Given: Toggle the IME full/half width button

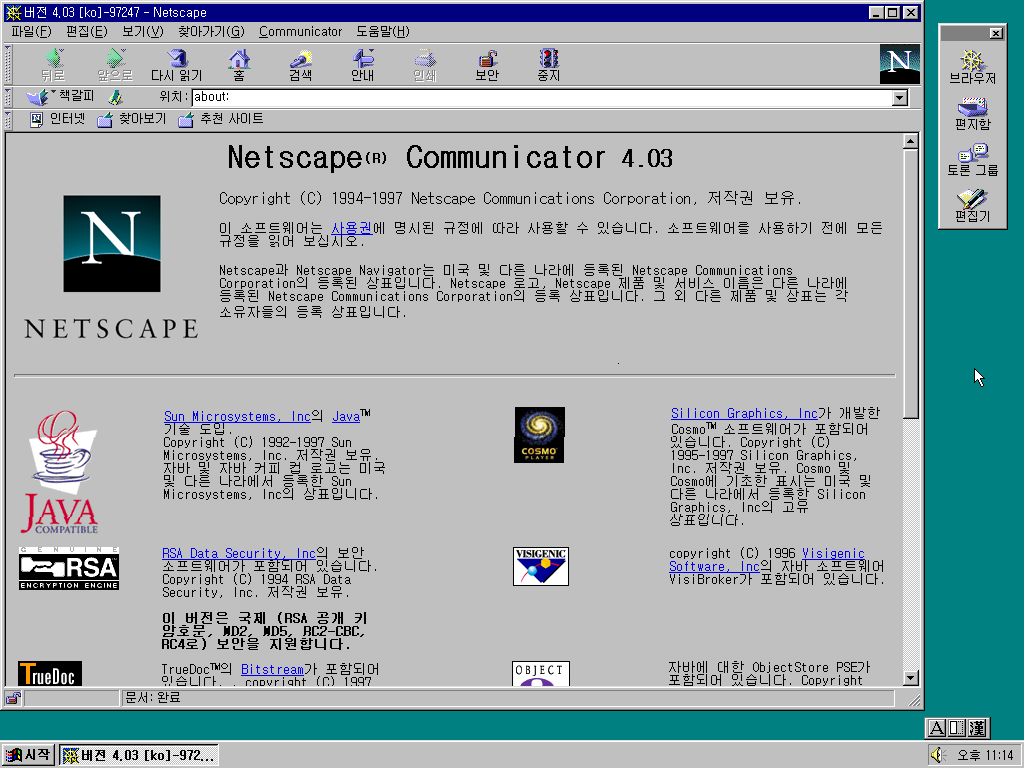Looking at the screenshot, I should (x=957, y=728).
